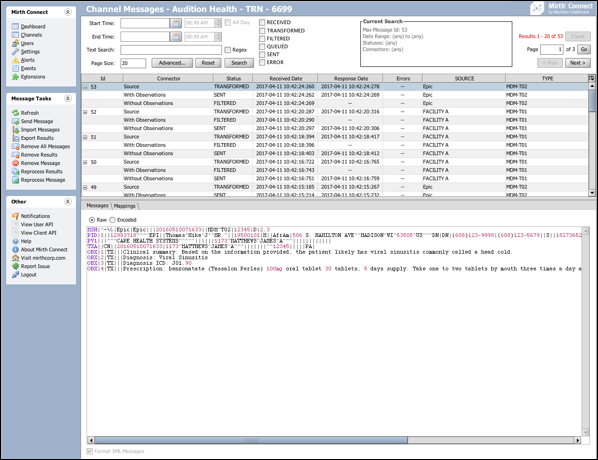Click the Next > page button

(x=577, y=63)
